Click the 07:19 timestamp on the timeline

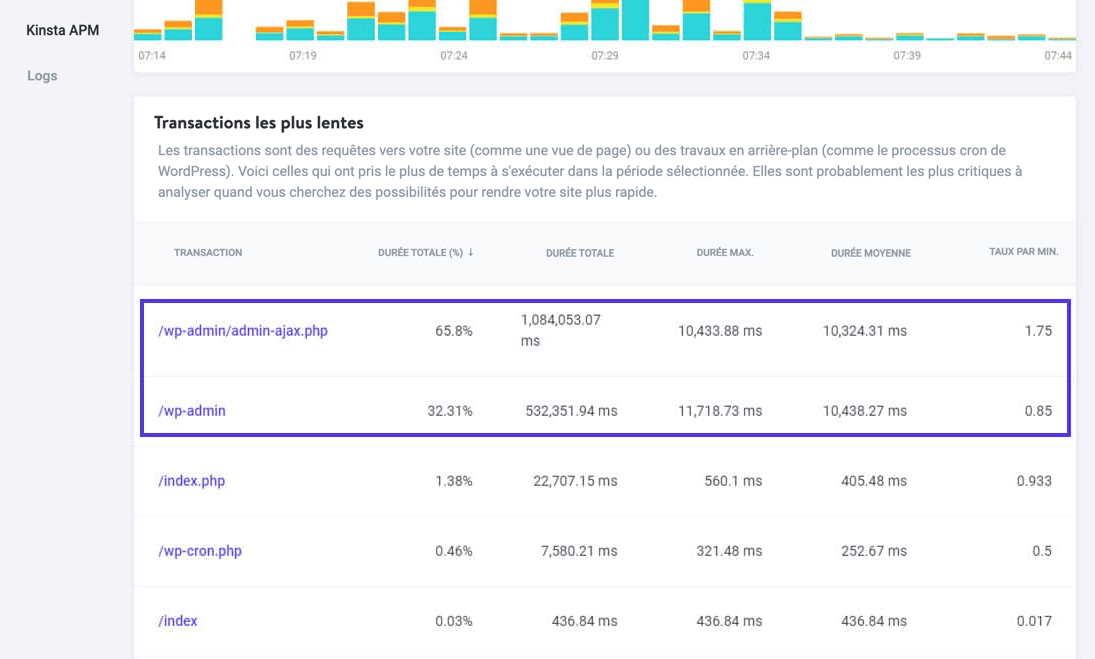point(301,56)
